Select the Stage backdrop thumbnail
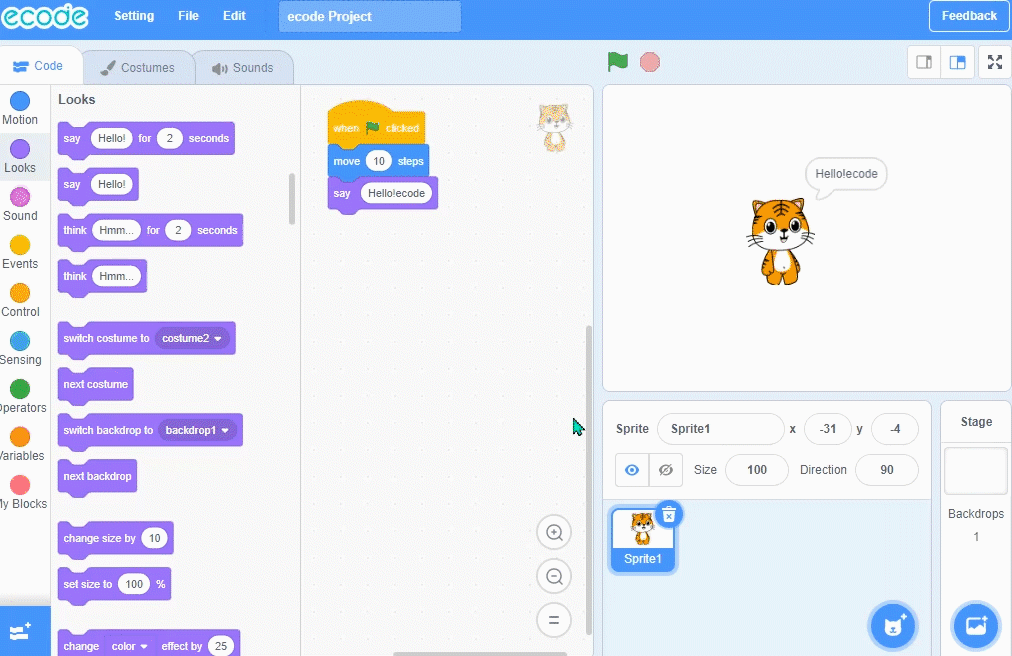Image resolution: width=1012 pixels, height=656 pixels. click(x=976, y=471)
